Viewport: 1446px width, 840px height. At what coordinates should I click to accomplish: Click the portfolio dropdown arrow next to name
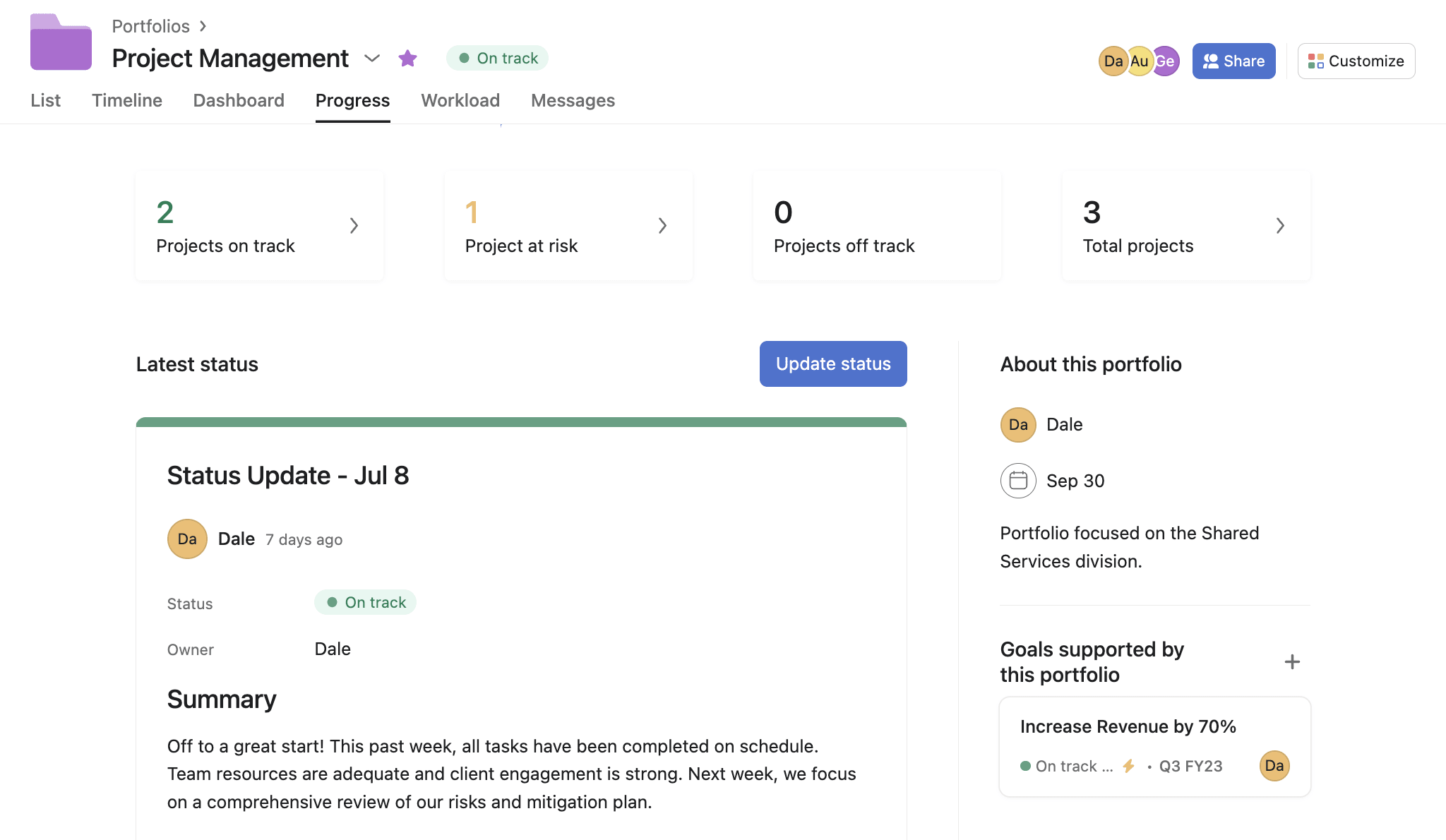click(373, 58)
